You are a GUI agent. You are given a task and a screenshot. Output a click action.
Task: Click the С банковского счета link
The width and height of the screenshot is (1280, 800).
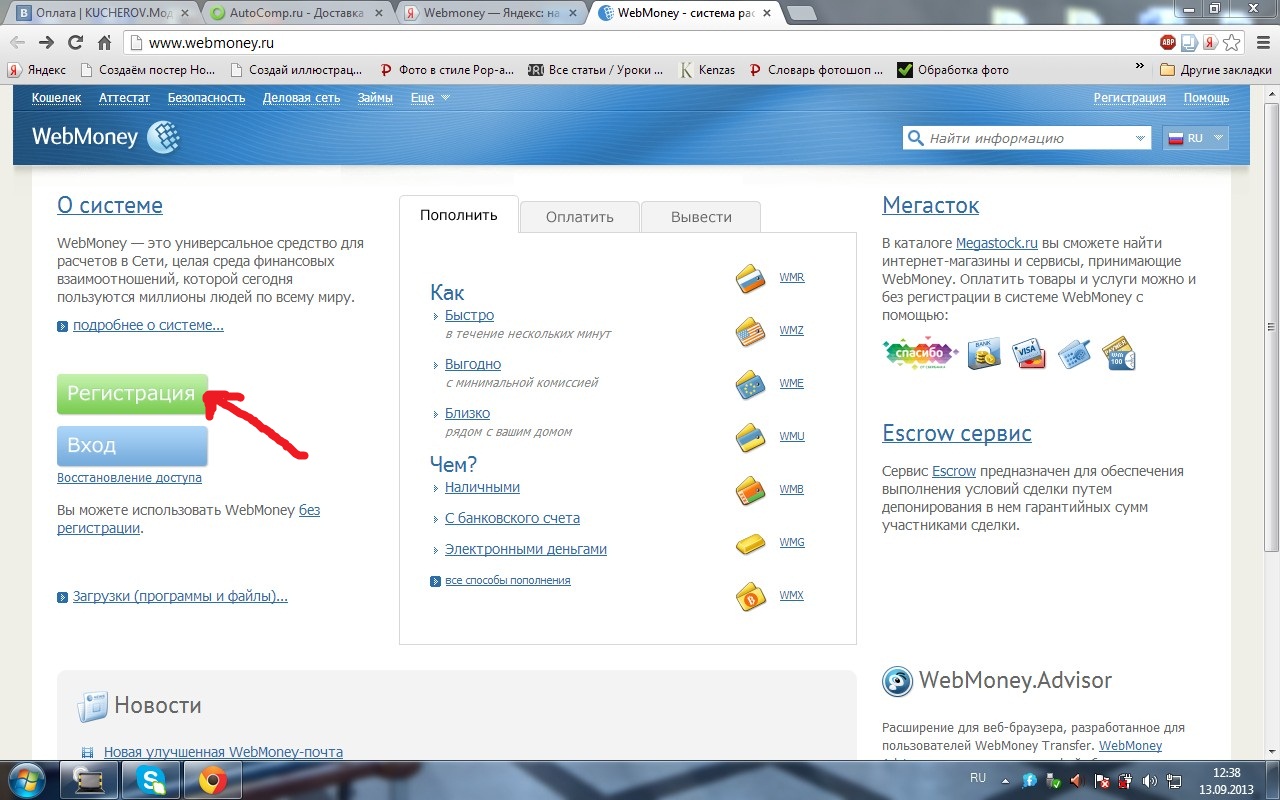click(x=512, y=519)
